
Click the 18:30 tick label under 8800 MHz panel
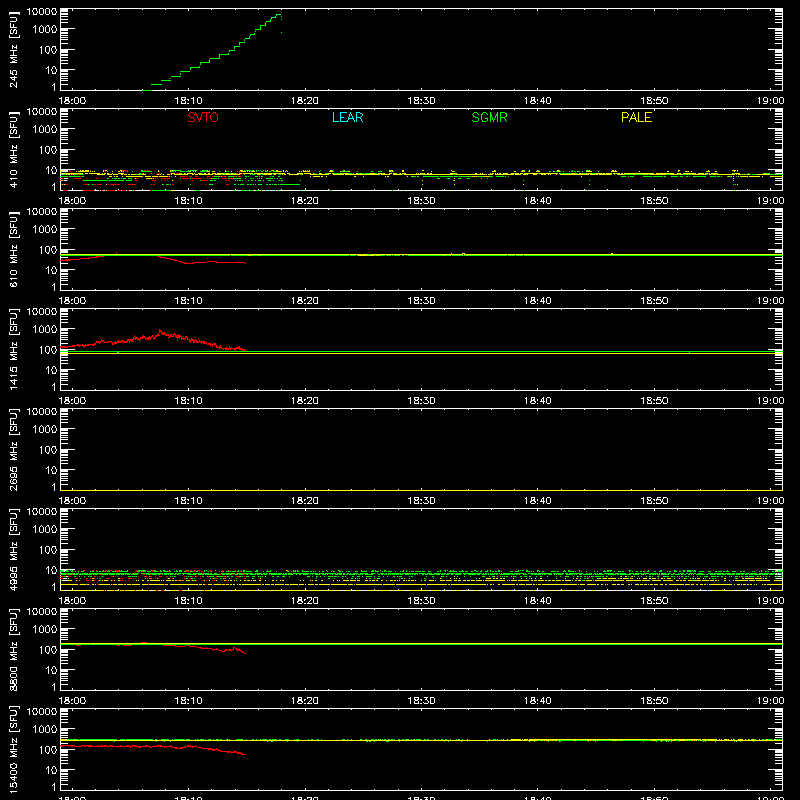(421, 701)
